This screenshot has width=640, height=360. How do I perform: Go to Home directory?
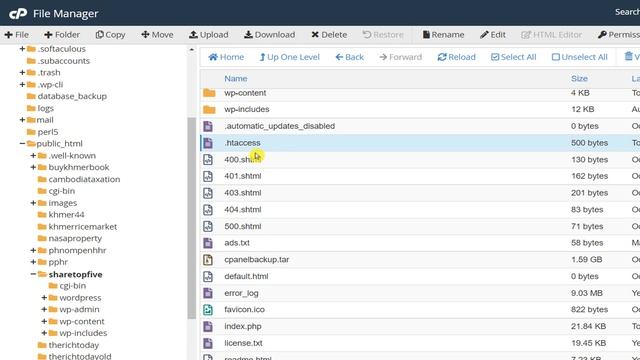point(226,57)
